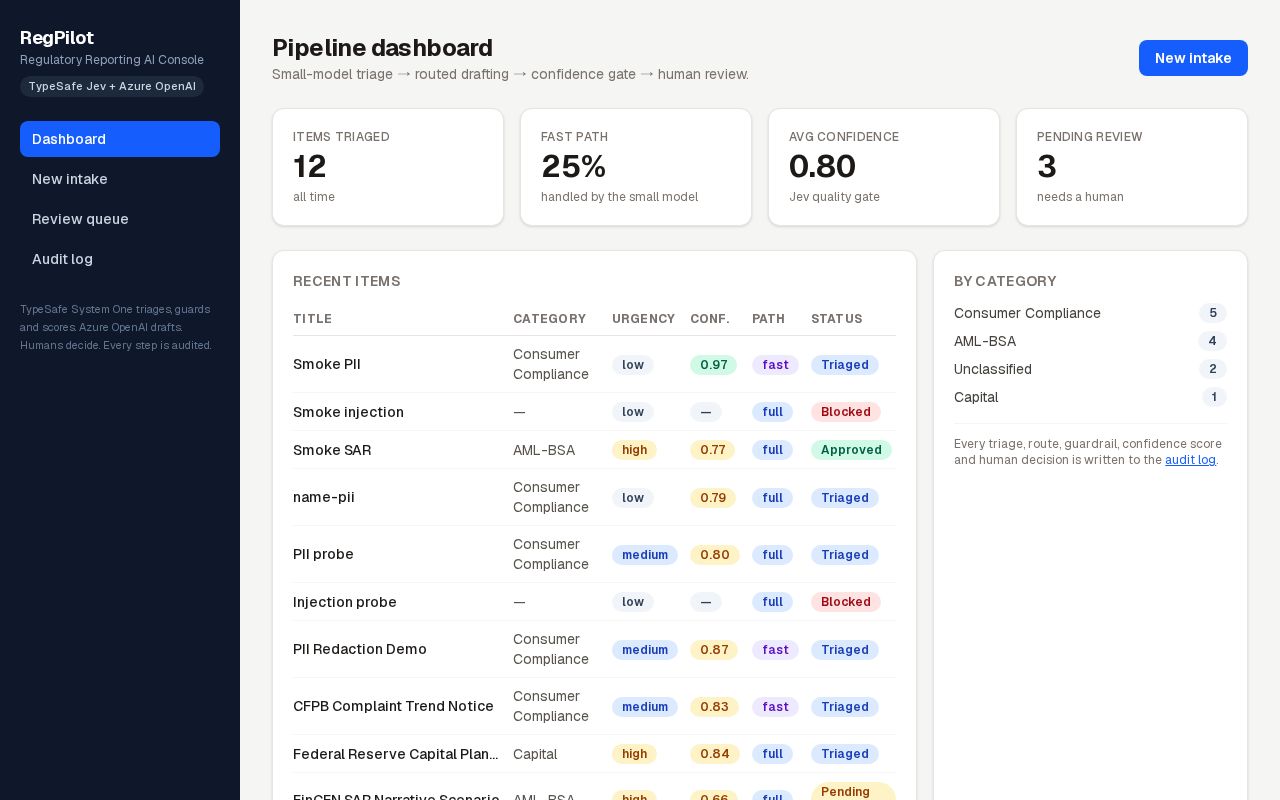Open the PII Redaction Demo item
This screenshot has height=800, width=1280.
pos(360,649)
